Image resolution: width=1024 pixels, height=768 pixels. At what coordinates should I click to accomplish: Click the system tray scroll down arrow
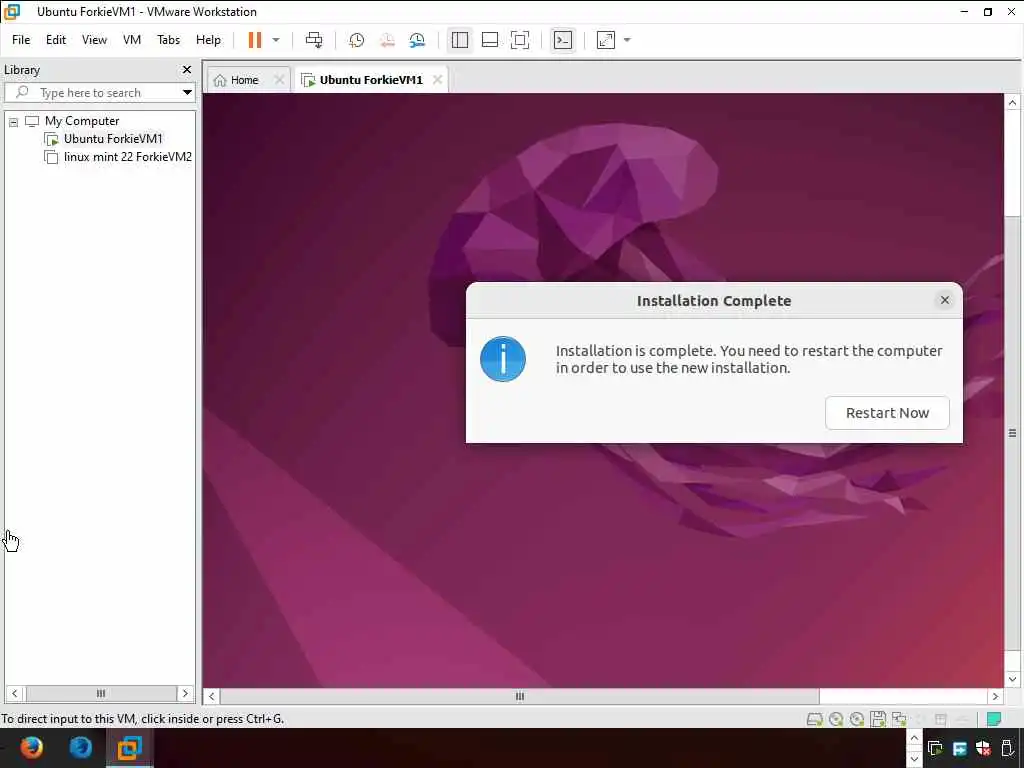pyautogui.click(x=914, y=759)
